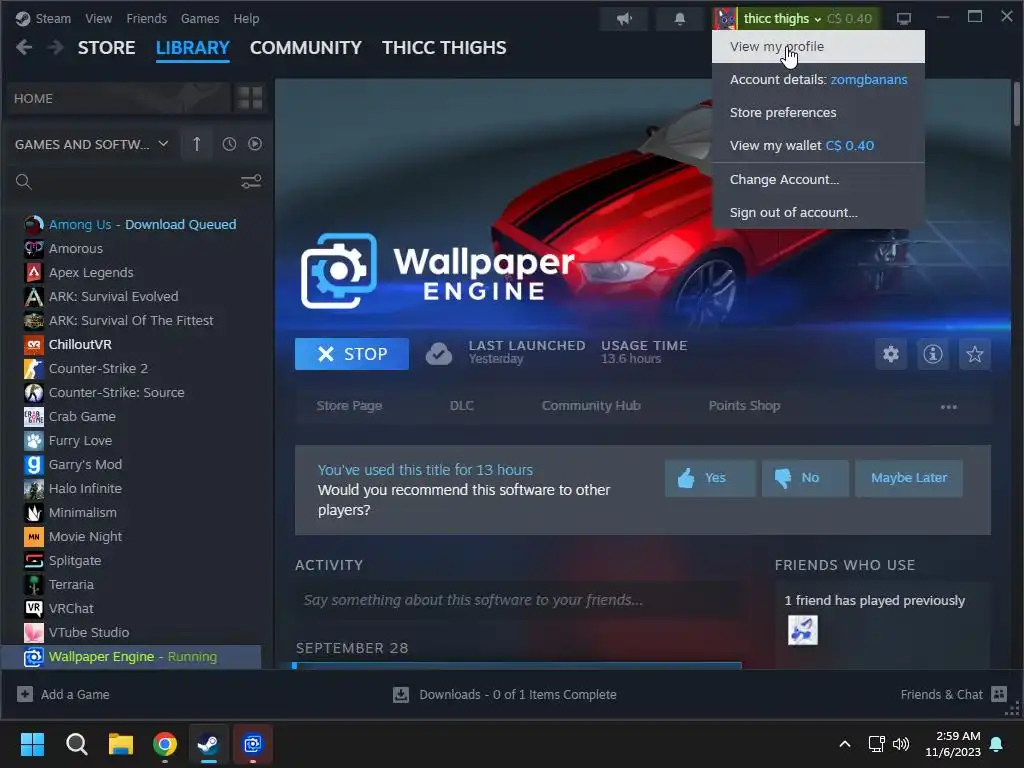
Task: Click Sign out of account
Action: click(818, 213)
